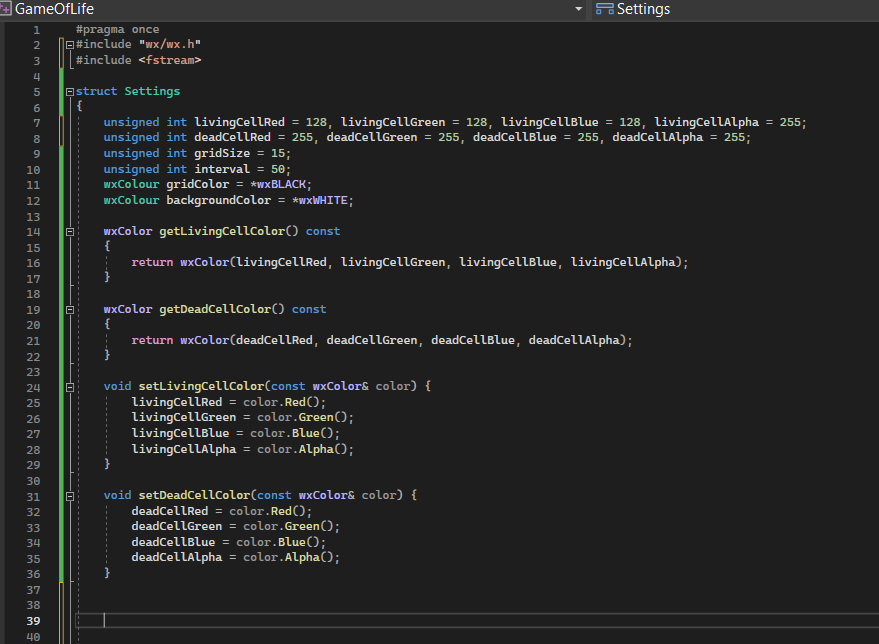Click the wxBLACK identifier on gridColor line
Screen dimensions: 879x644
285,185
